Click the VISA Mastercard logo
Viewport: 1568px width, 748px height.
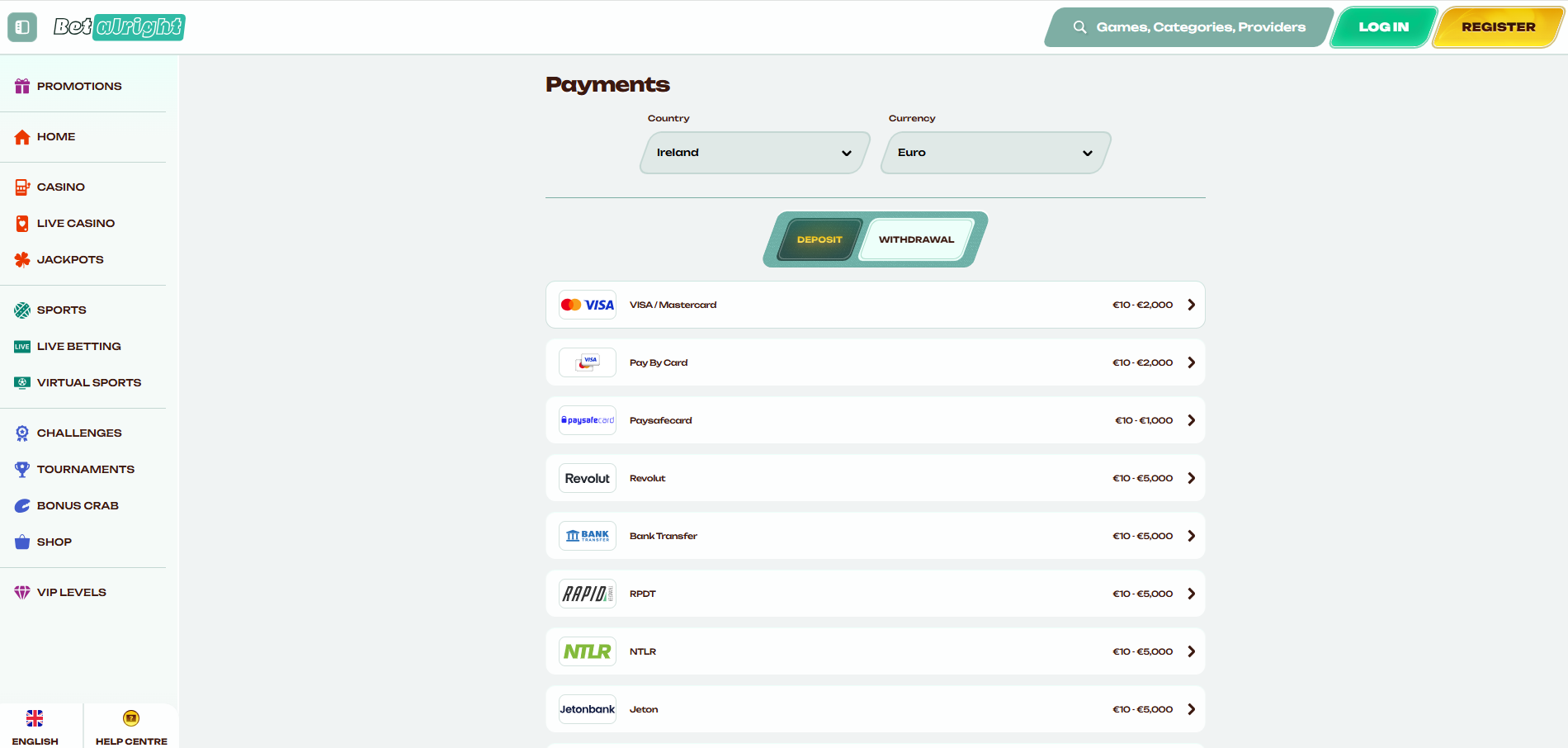coord(588,305)
